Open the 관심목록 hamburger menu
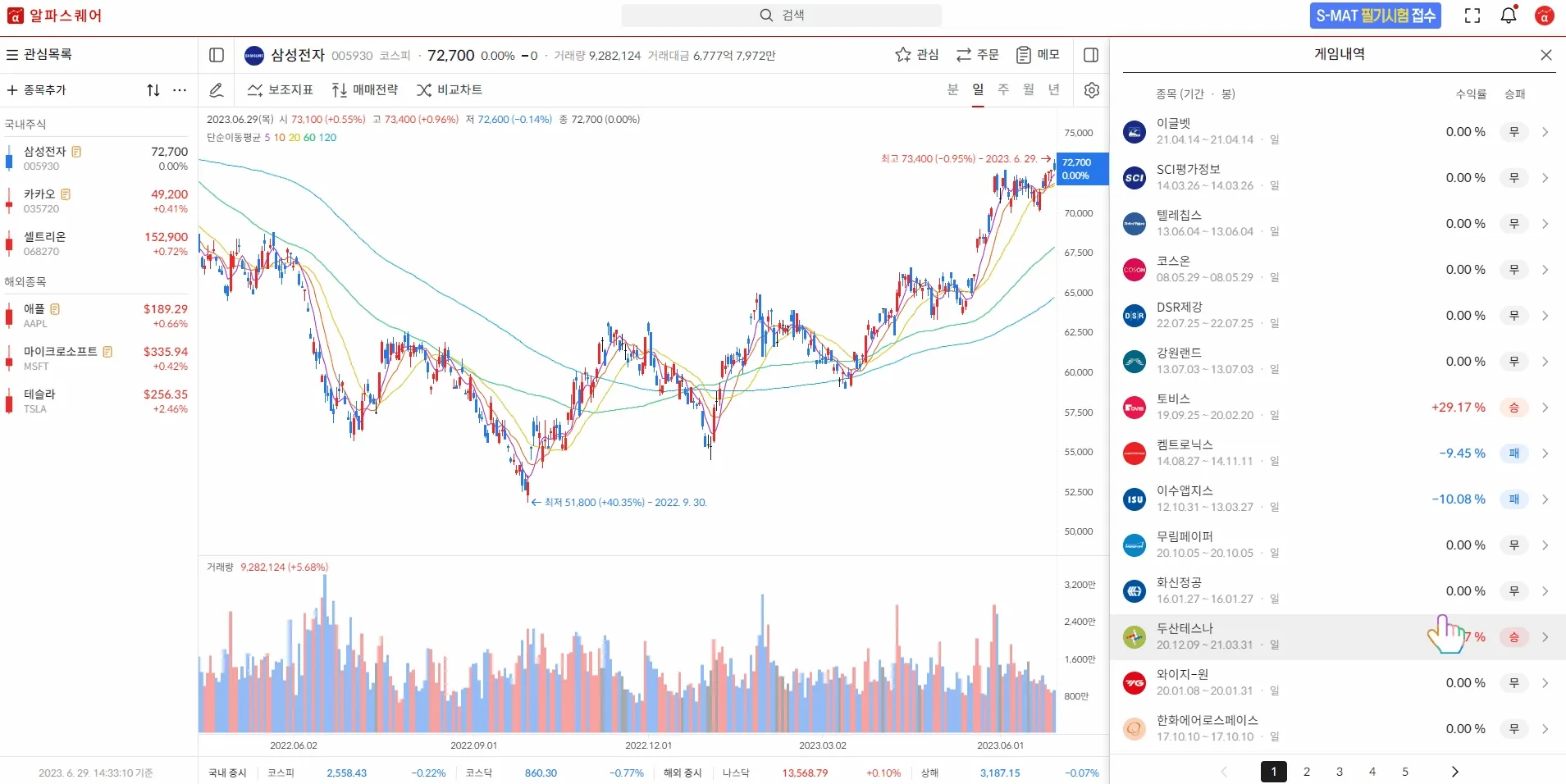Screen dimensions: 1566x784 coord(12,55)
